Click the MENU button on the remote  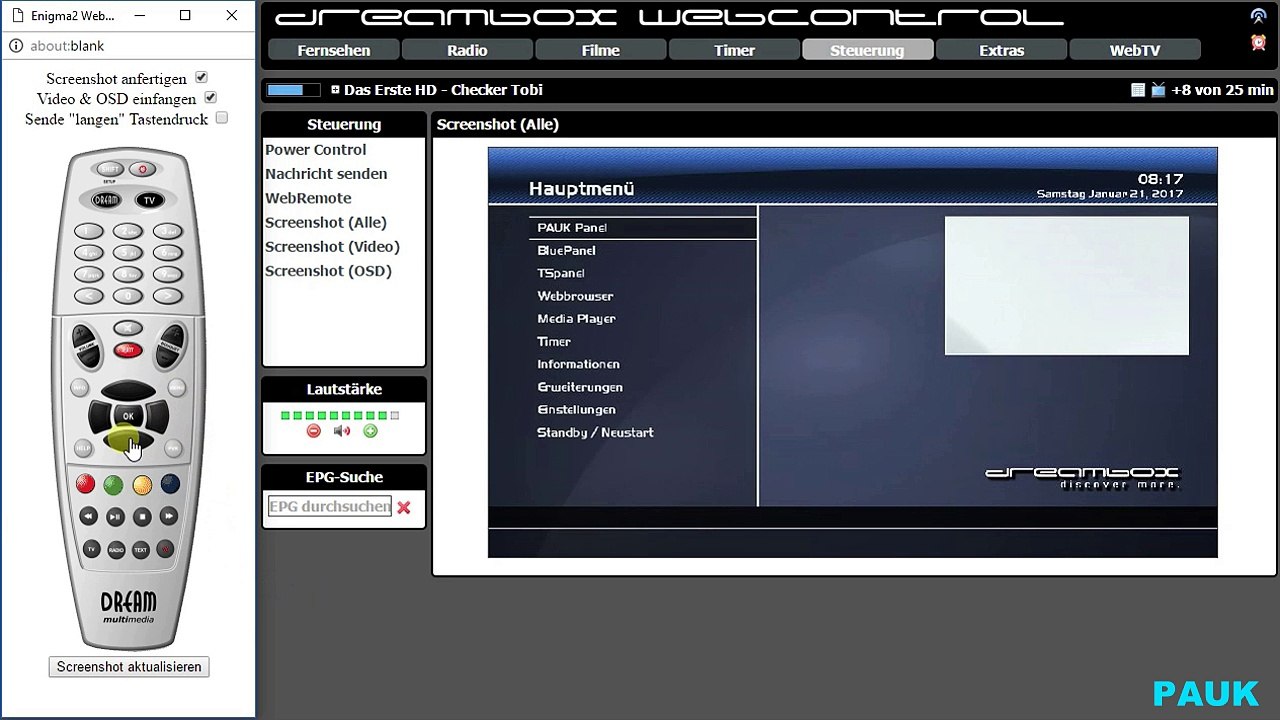[176, 387]
